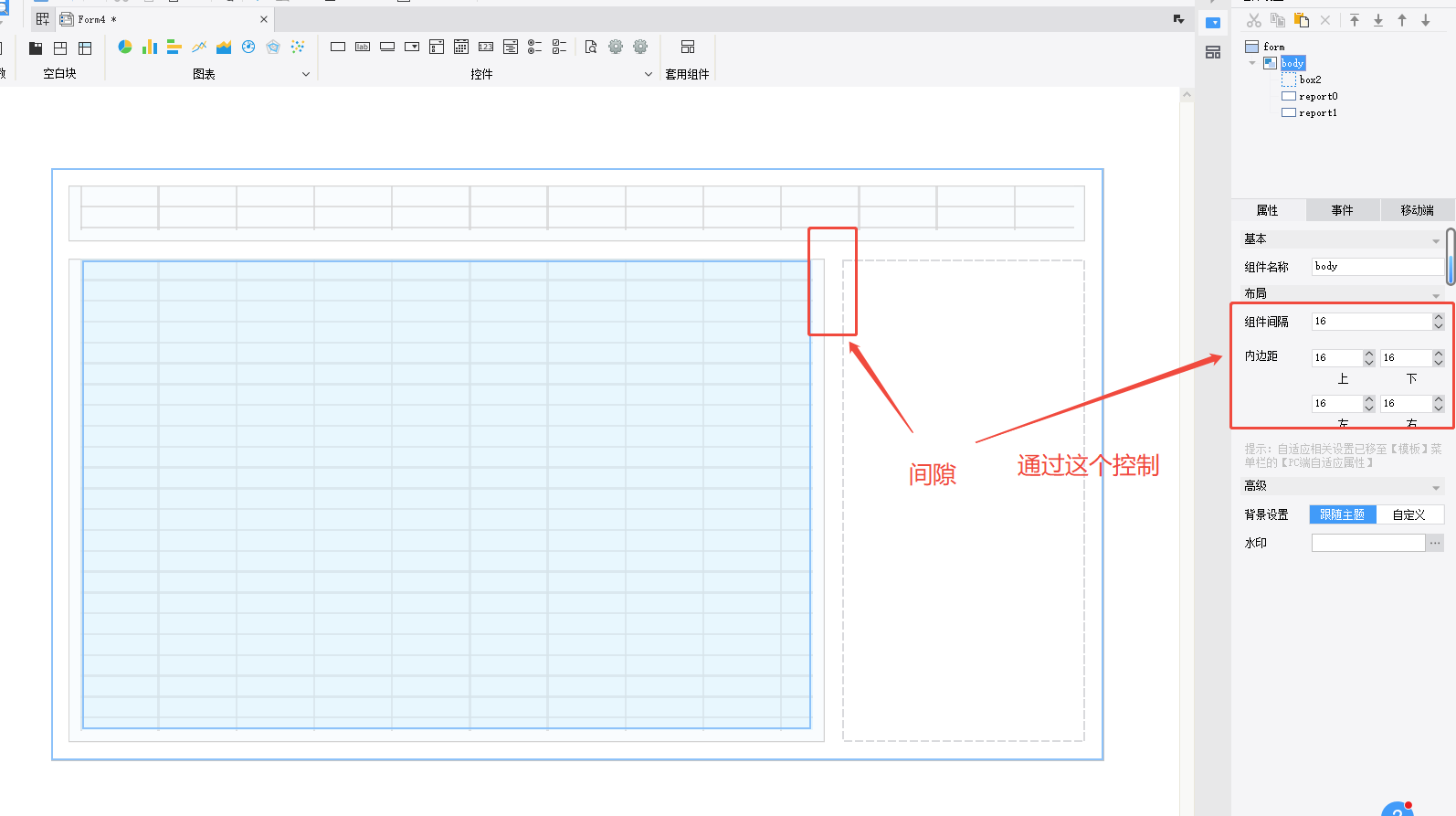
Task: Add a scatter chart component
Action: pyautogui.click(x=298, y=47)
